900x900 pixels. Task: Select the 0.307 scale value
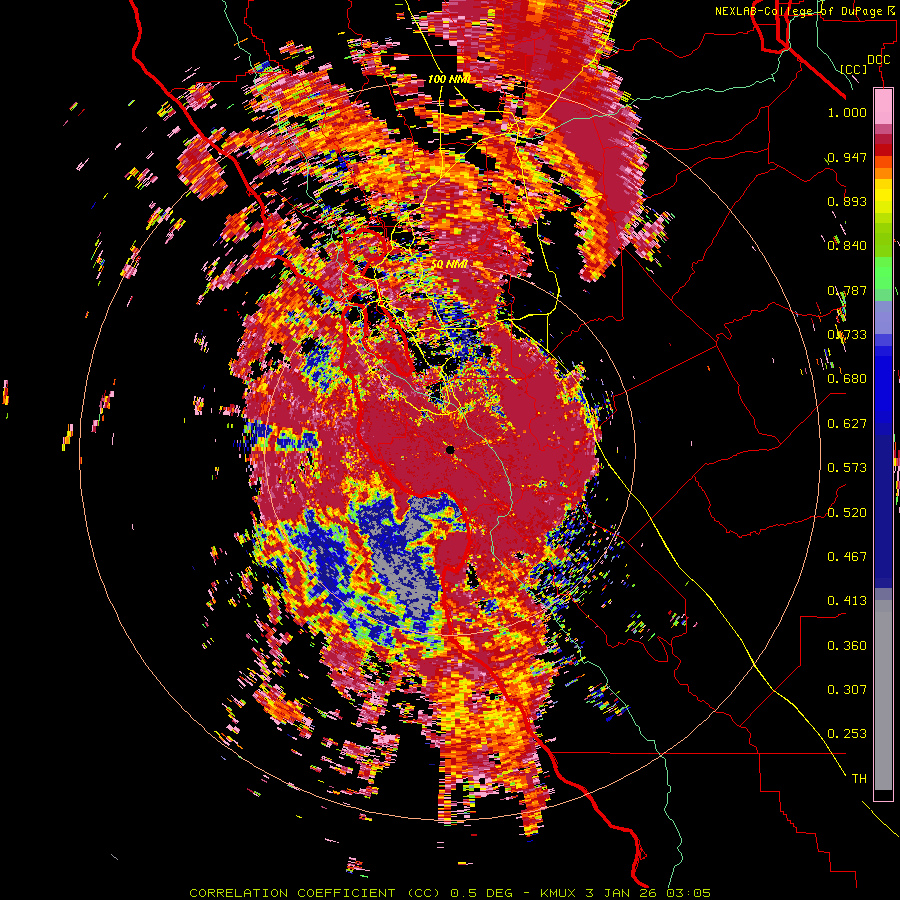click(x=847, y=690)
